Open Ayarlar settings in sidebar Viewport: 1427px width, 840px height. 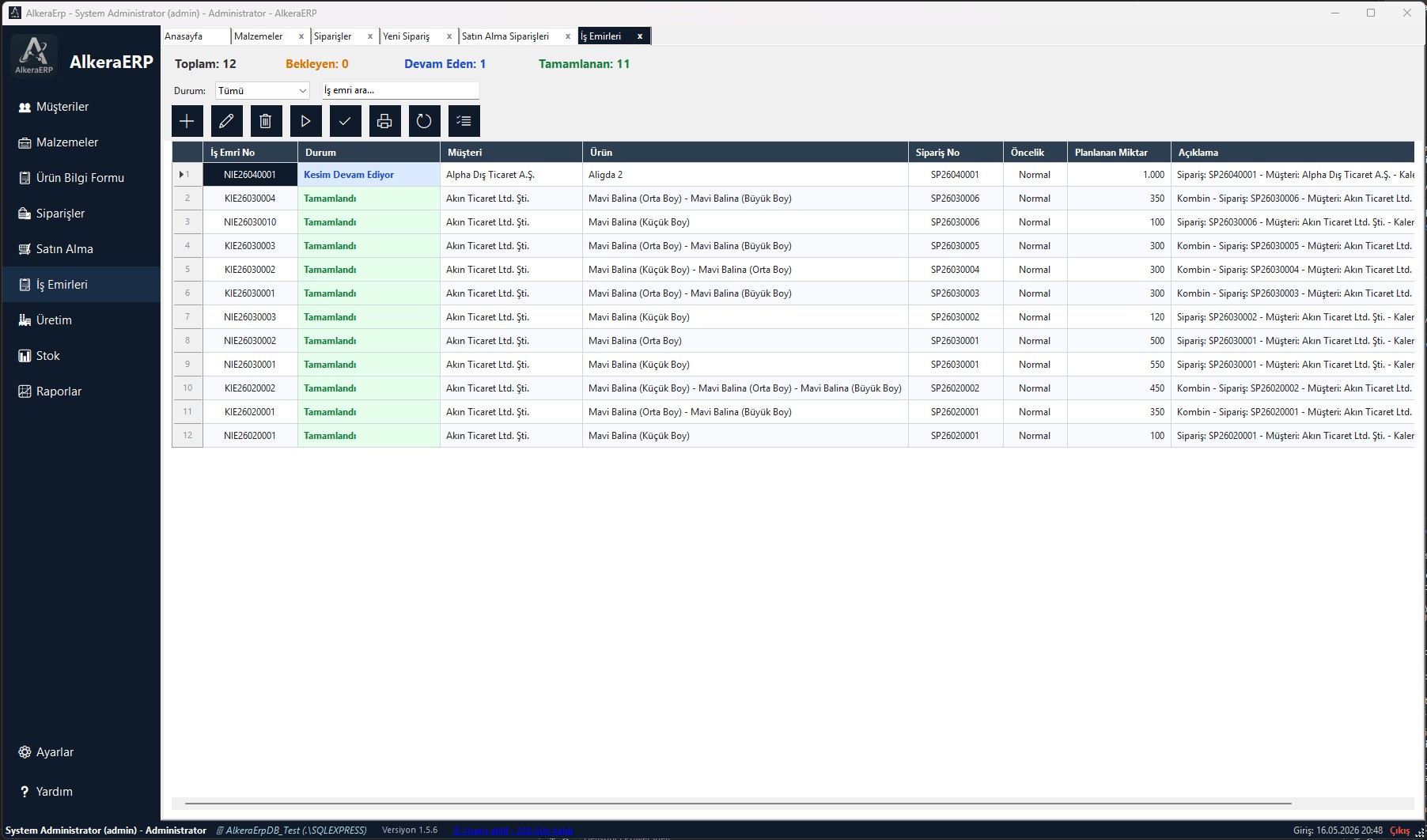tap(81, 752)
